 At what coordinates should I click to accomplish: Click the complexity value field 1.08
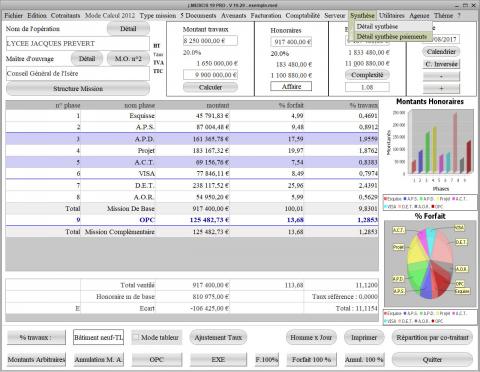(367, 87)
